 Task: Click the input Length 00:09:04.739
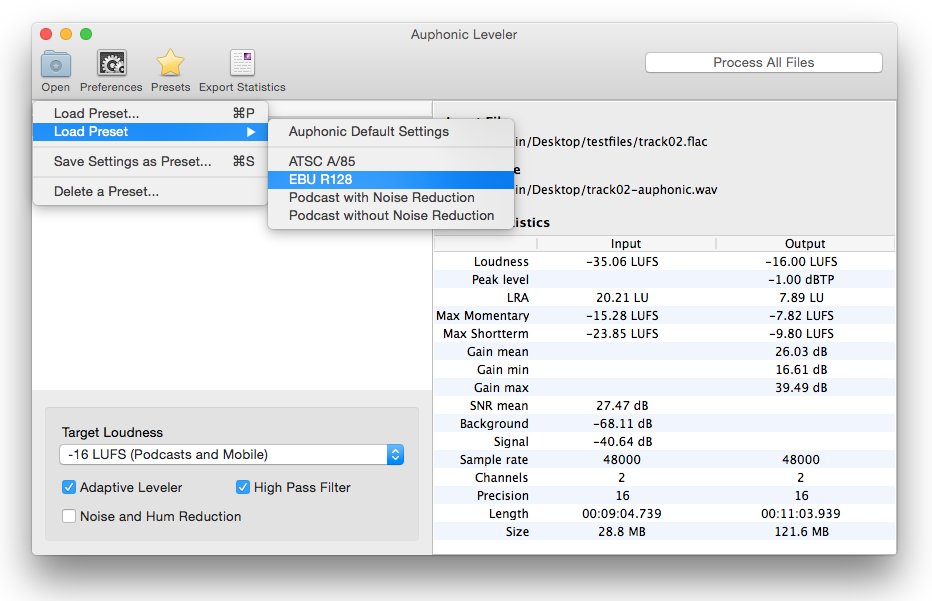click(622, 514)
